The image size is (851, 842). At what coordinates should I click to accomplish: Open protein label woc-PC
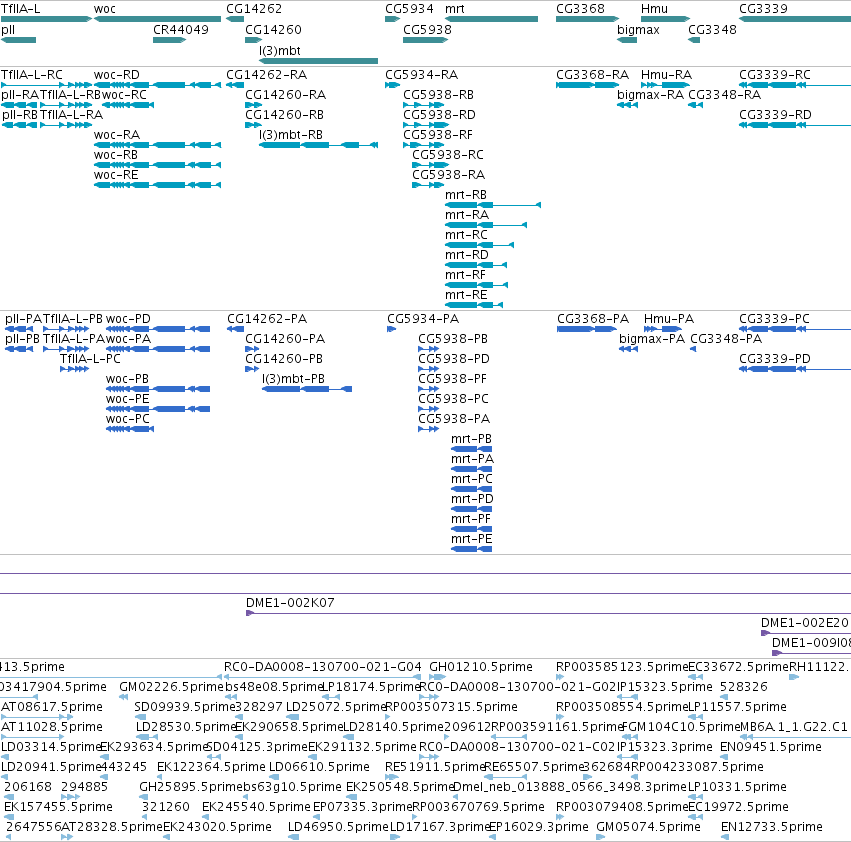128,419
